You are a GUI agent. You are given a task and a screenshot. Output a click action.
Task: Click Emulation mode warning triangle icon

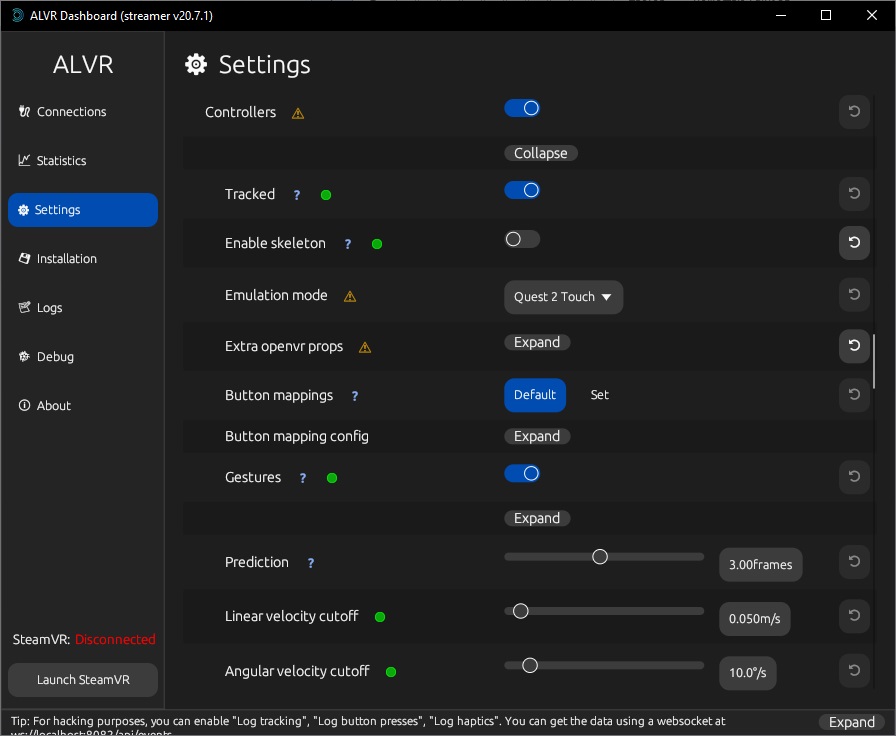(350, 297)
